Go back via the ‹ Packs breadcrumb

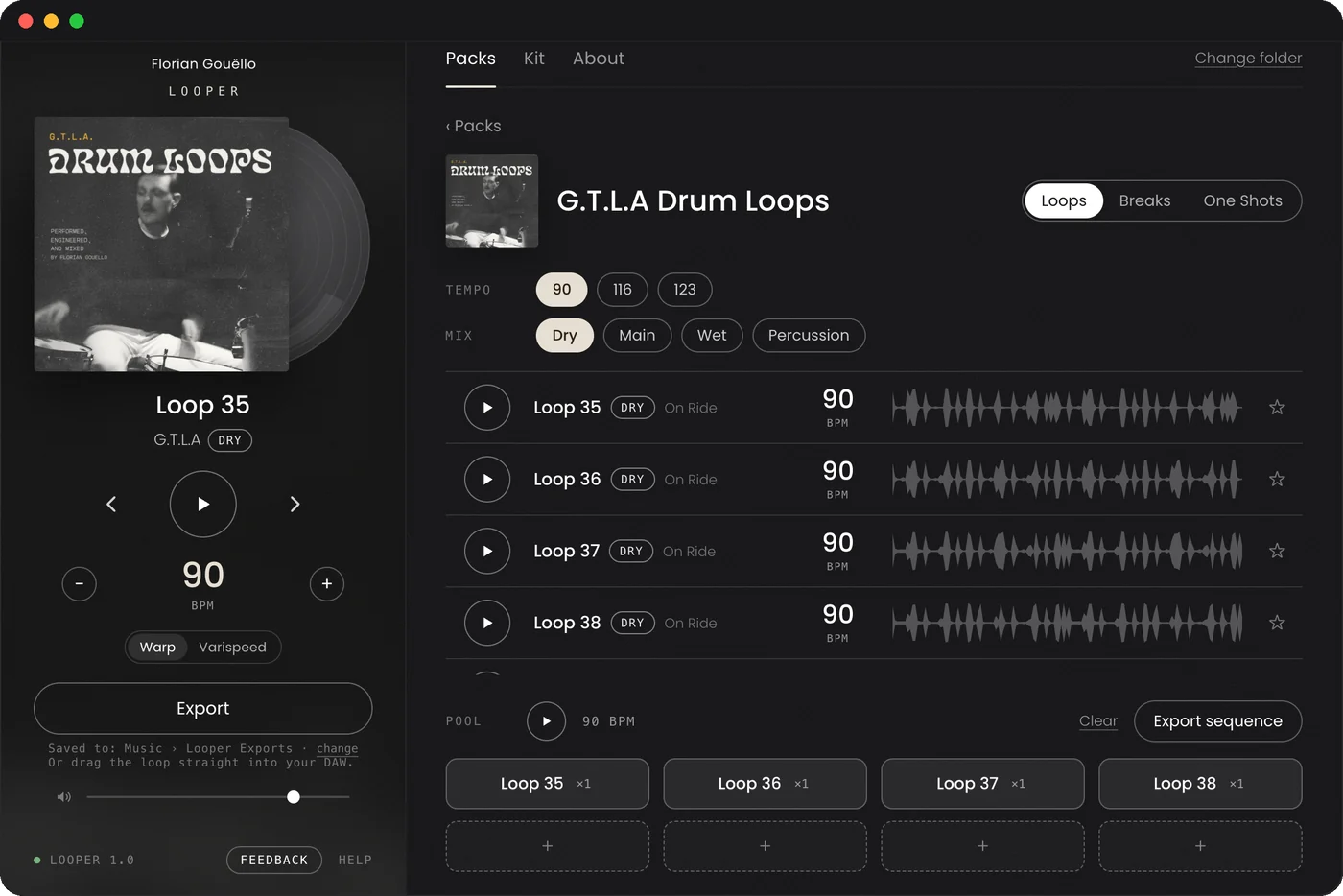(474, 126)
